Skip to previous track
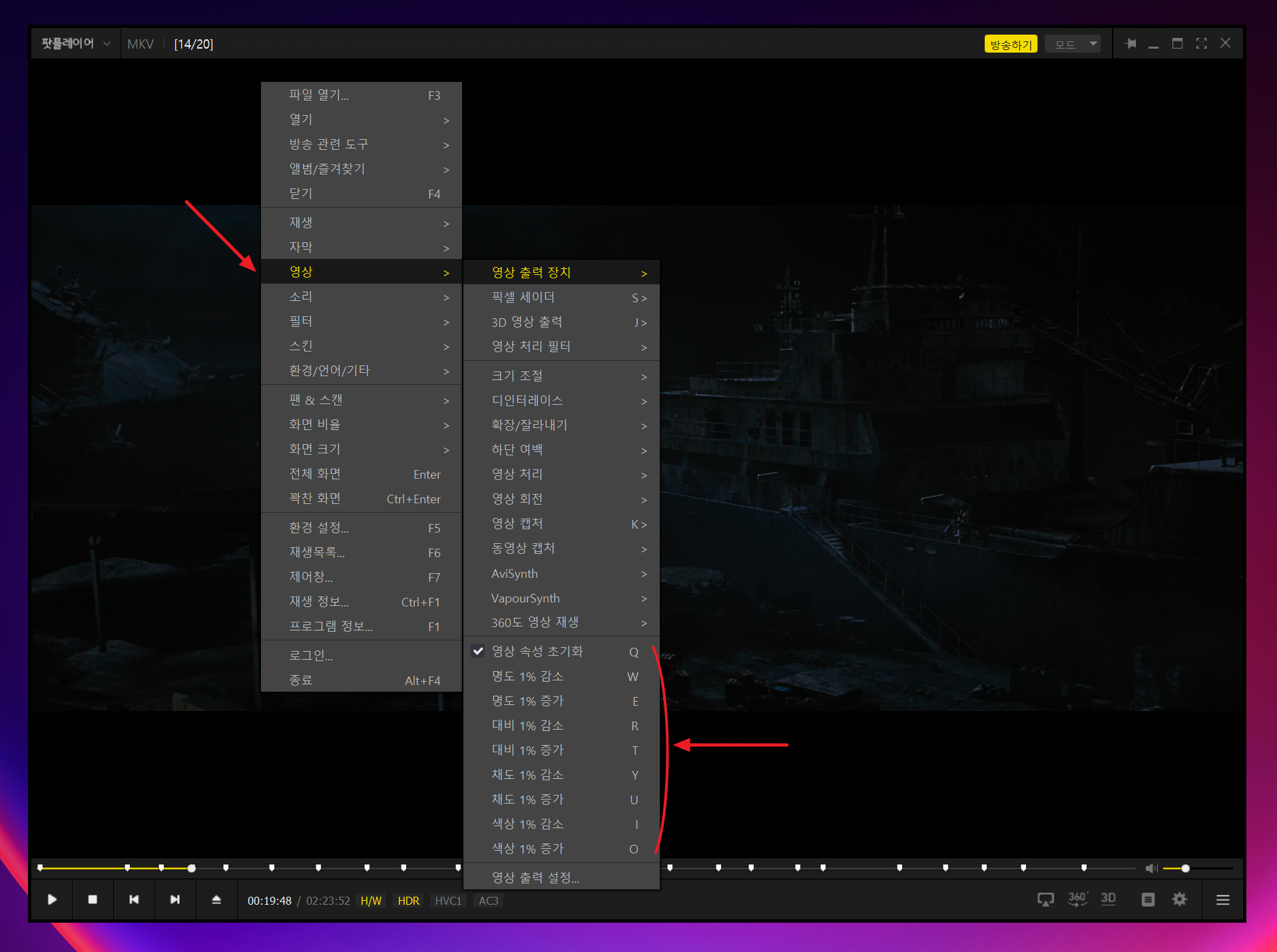1277x952 pixels. pyautogui.click(x=134, y=899)
